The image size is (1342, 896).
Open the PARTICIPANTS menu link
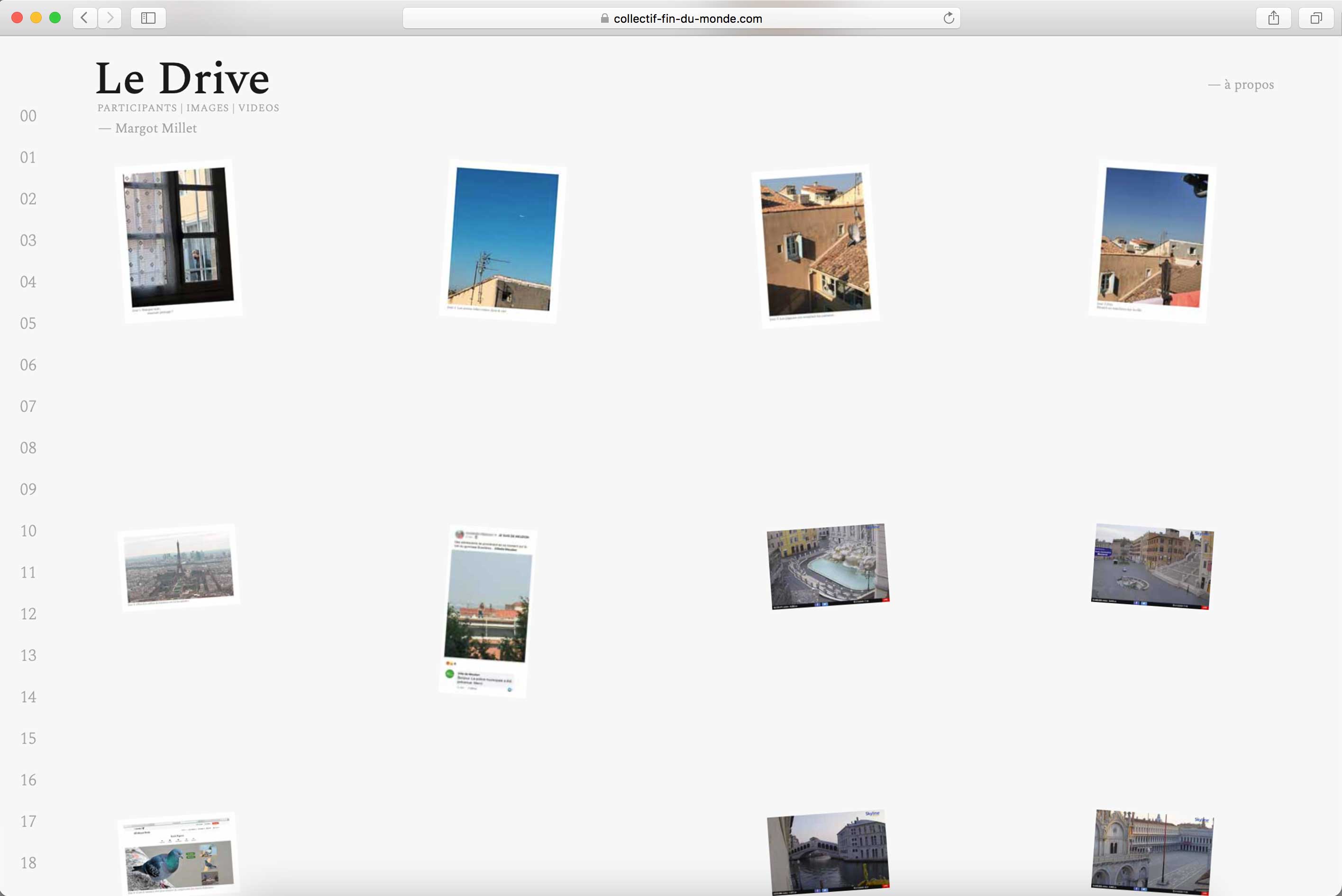[x=137, y=108]
